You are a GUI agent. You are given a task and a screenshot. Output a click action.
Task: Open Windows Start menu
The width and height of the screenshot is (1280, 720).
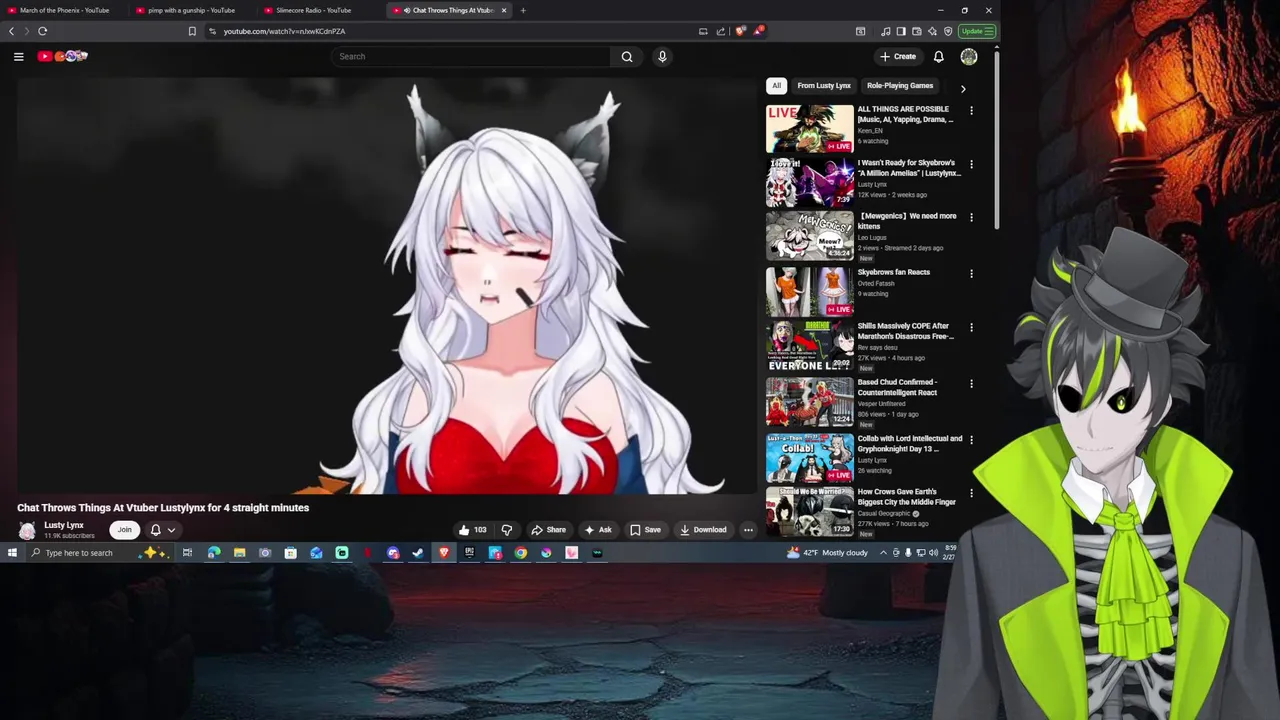pyautogui.click(x=12, y=553)
